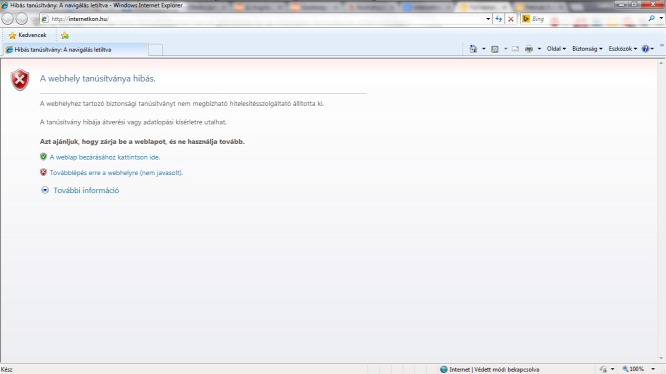Click the Read Mail icon
The image size is (666, 374).
[x=515, y=49]
